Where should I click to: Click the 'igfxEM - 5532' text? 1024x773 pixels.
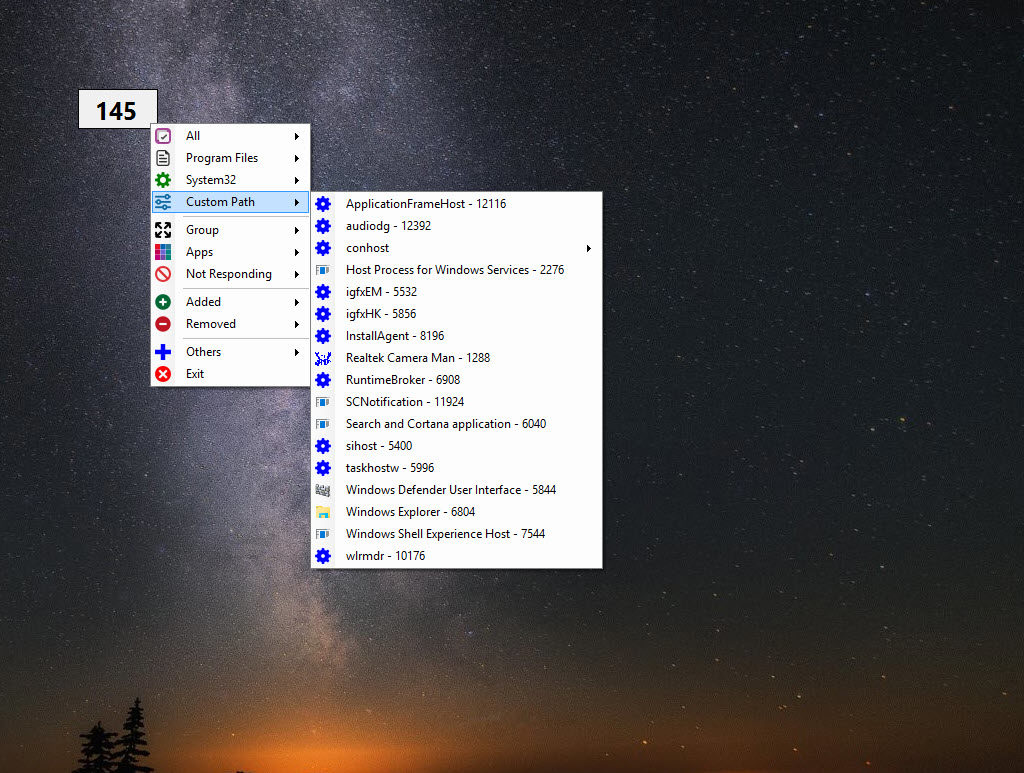click(x=381, y=292)
